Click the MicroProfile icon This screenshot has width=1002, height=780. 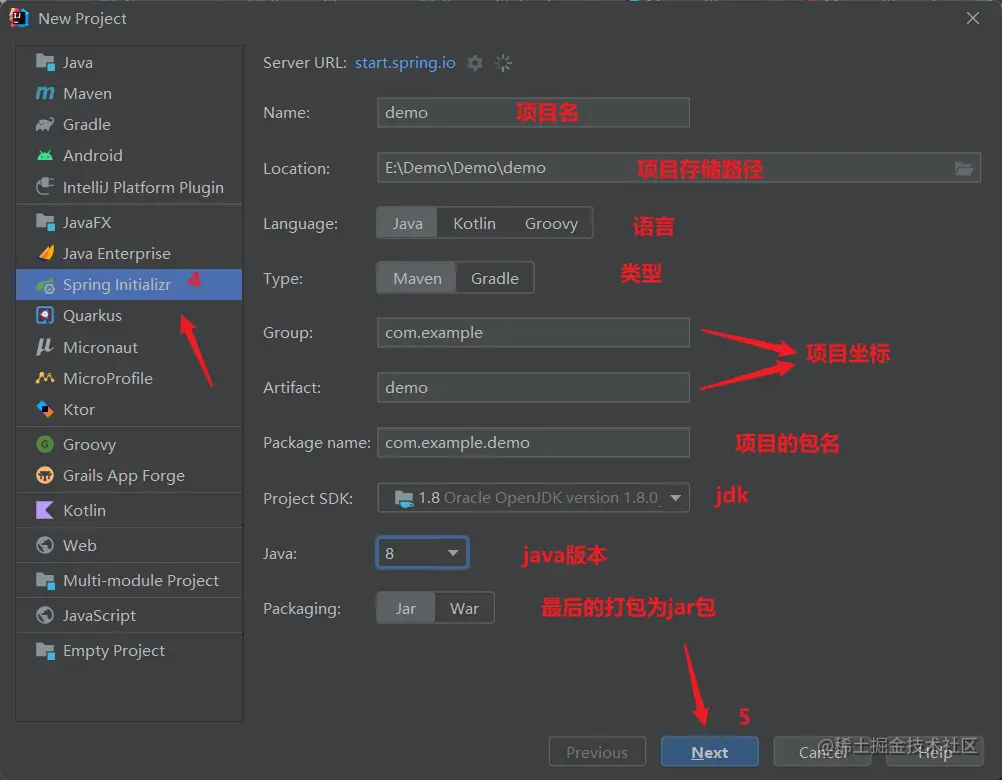(45, 378)
